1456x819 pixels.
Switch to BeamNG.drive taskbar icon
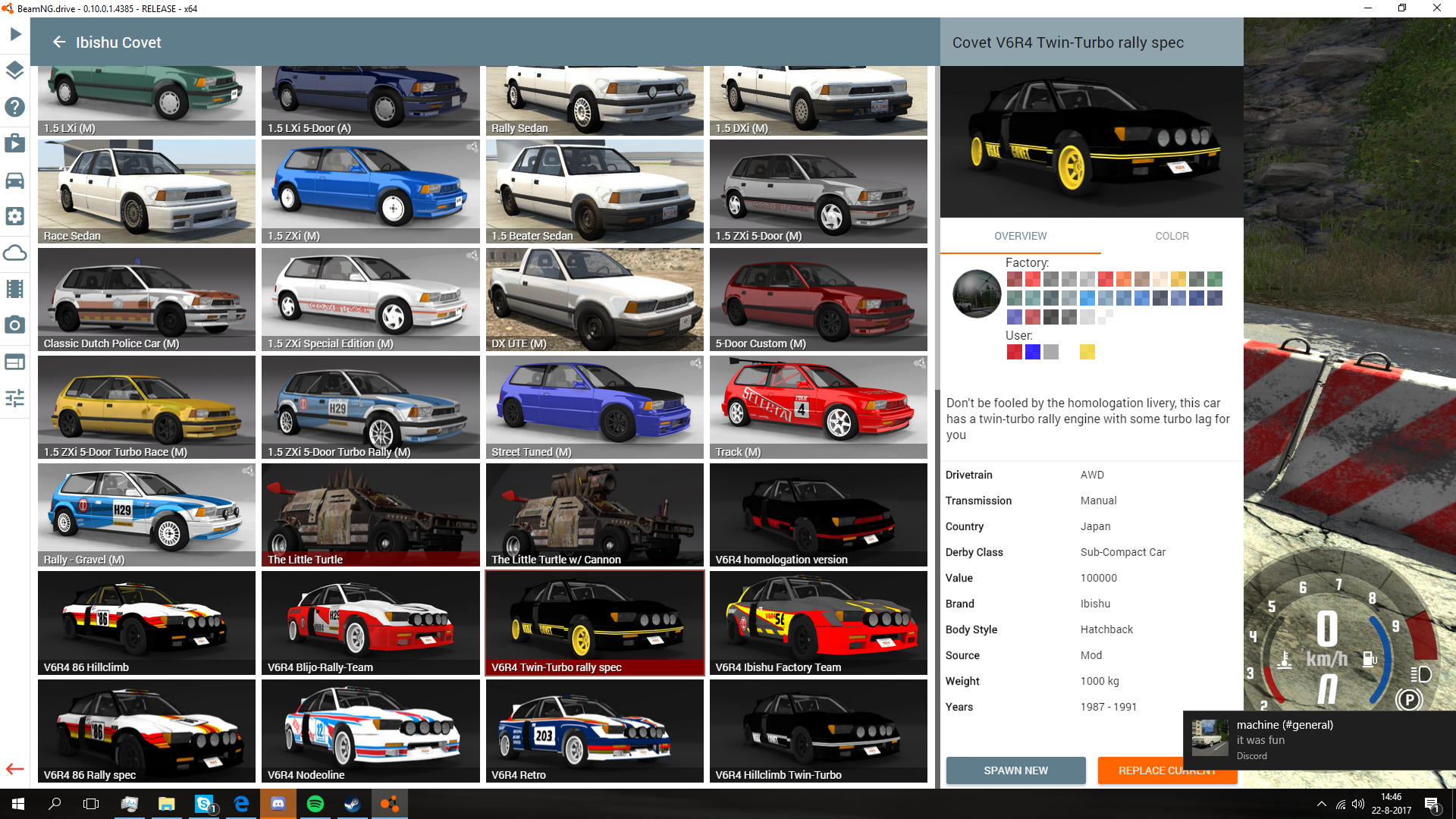pos(390,804)
